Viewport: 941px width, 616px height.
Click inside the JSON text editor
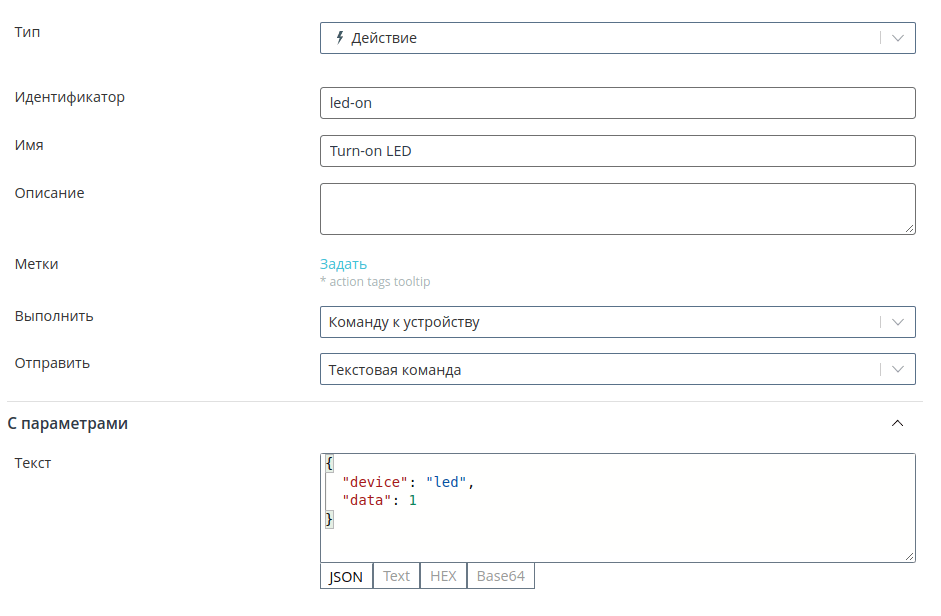[618, 508]
